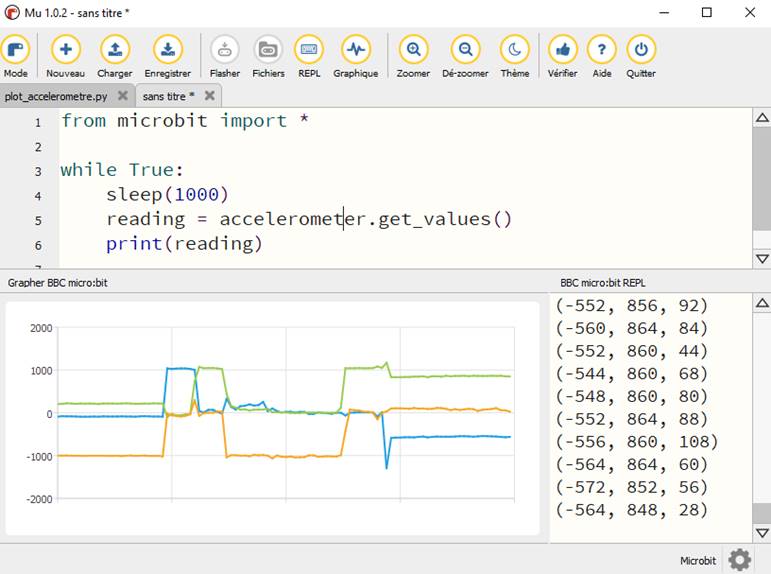
Task: Switch the Thème
Action: click(515, 57)
